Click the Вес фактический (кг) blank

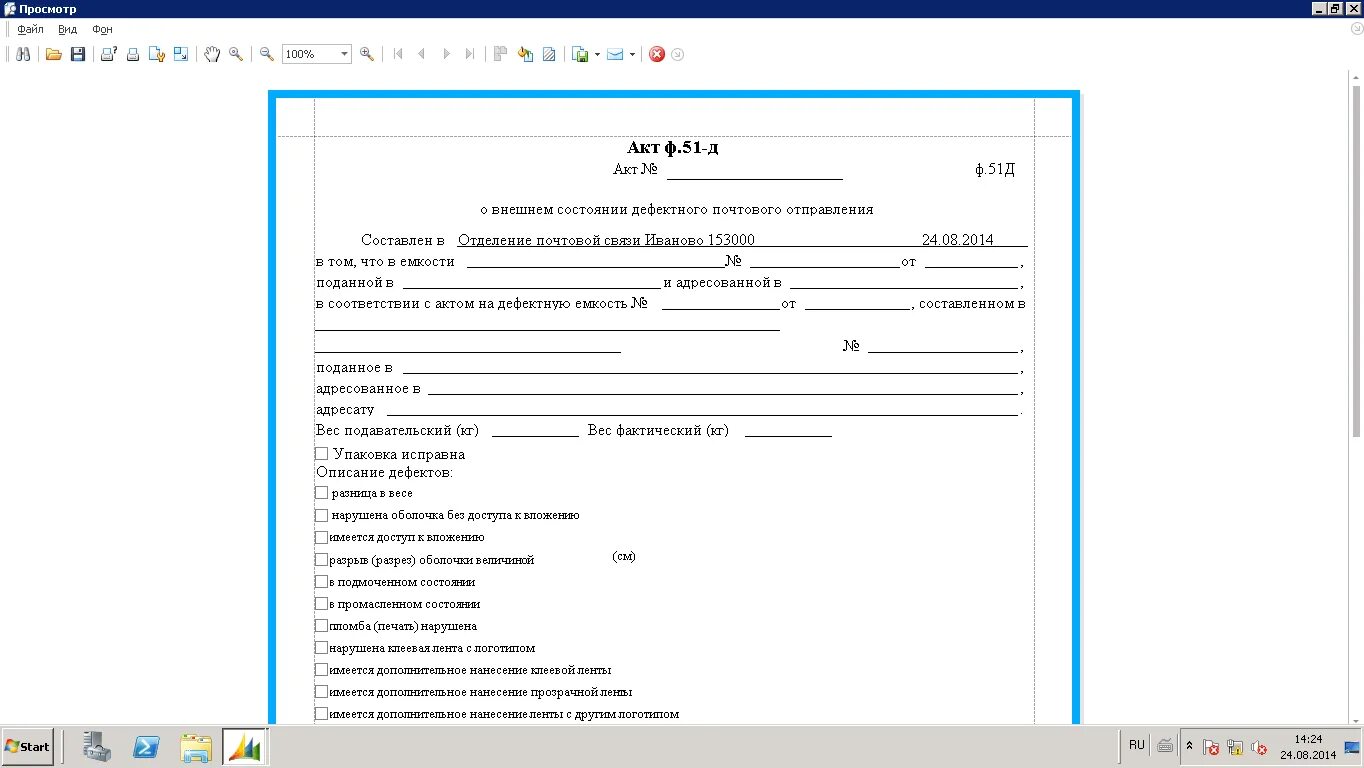point(788,430)
